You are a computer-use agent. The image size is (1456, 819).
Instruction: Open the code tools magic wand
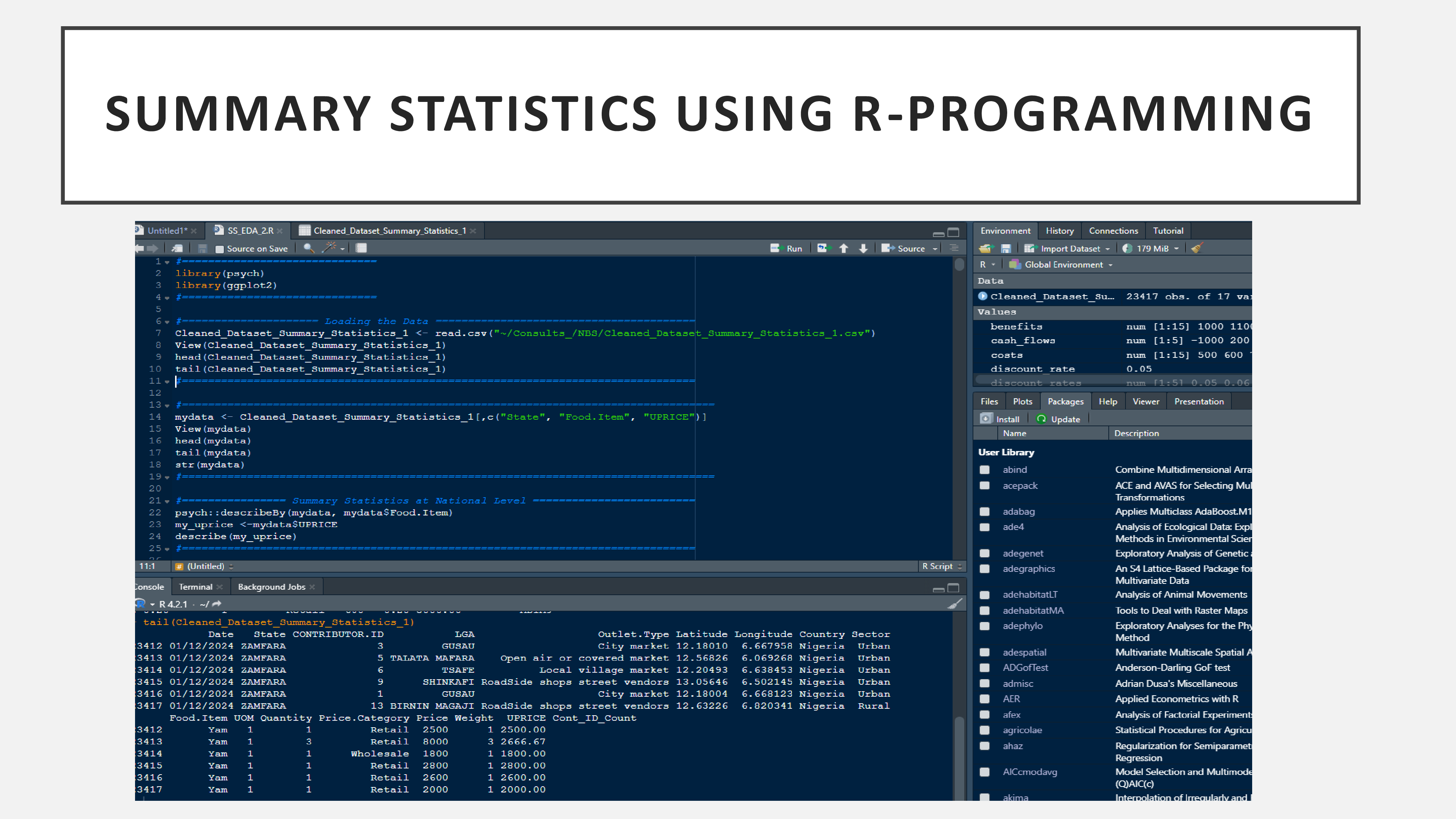(x=329, y=248)
